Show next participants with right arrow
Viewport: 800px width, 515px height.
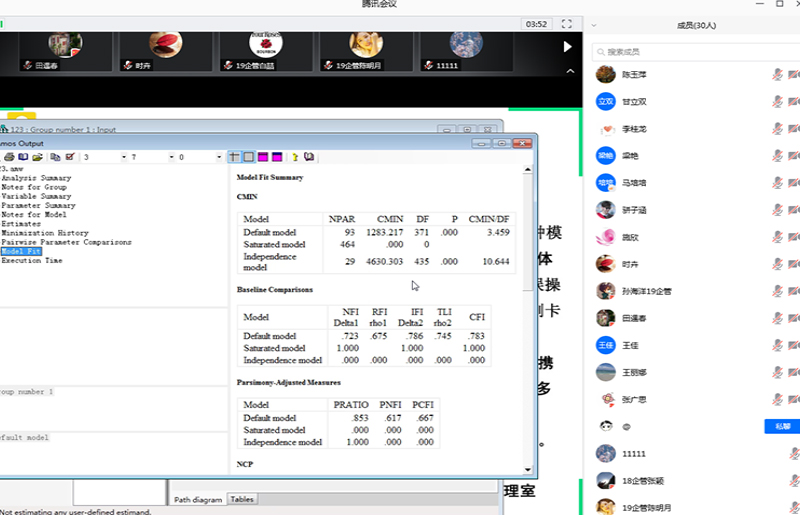point(568,46)
